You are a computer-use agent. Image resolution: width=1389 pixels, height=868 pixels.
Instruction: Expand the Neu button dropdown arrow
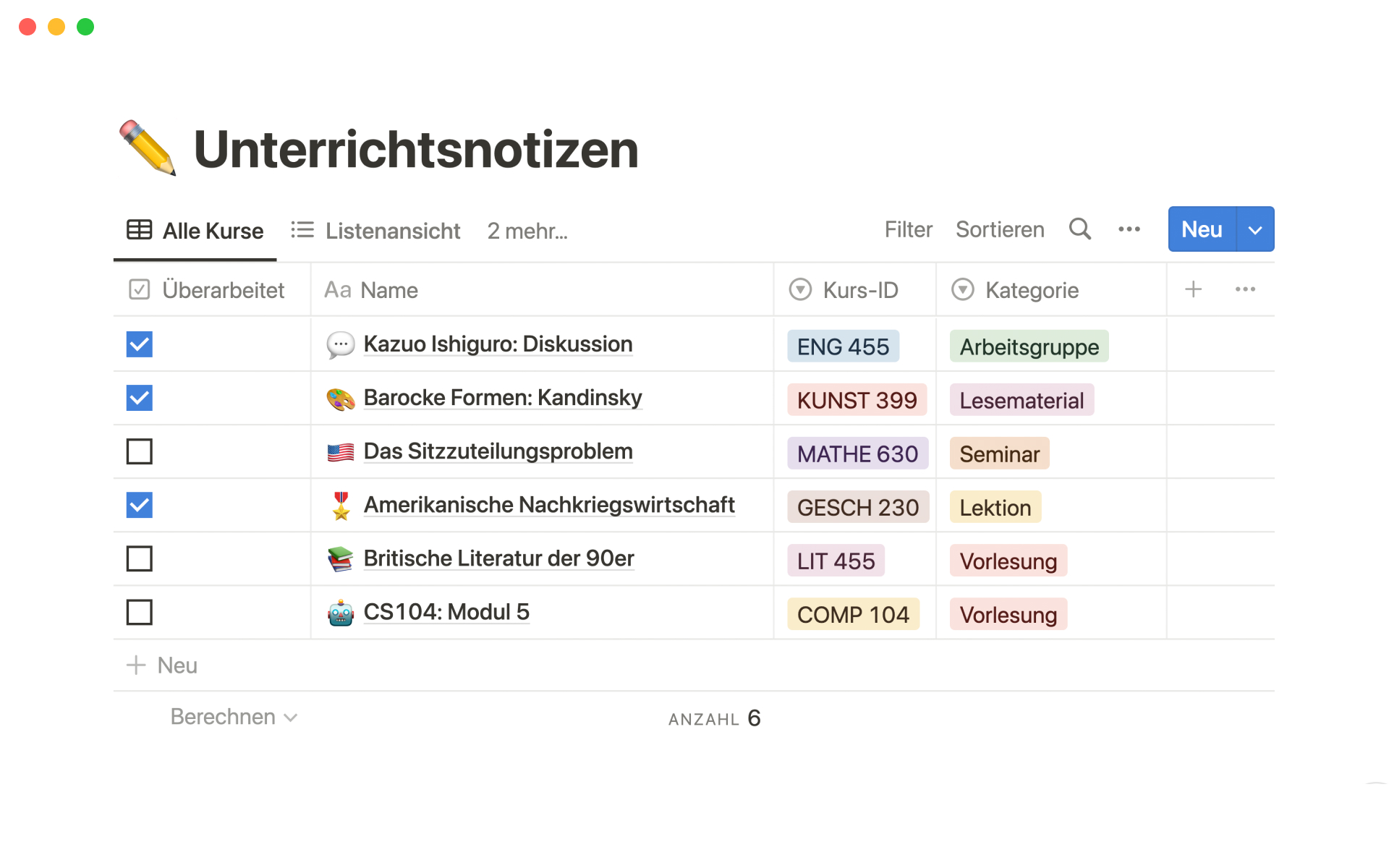(x=1255, y=230)
